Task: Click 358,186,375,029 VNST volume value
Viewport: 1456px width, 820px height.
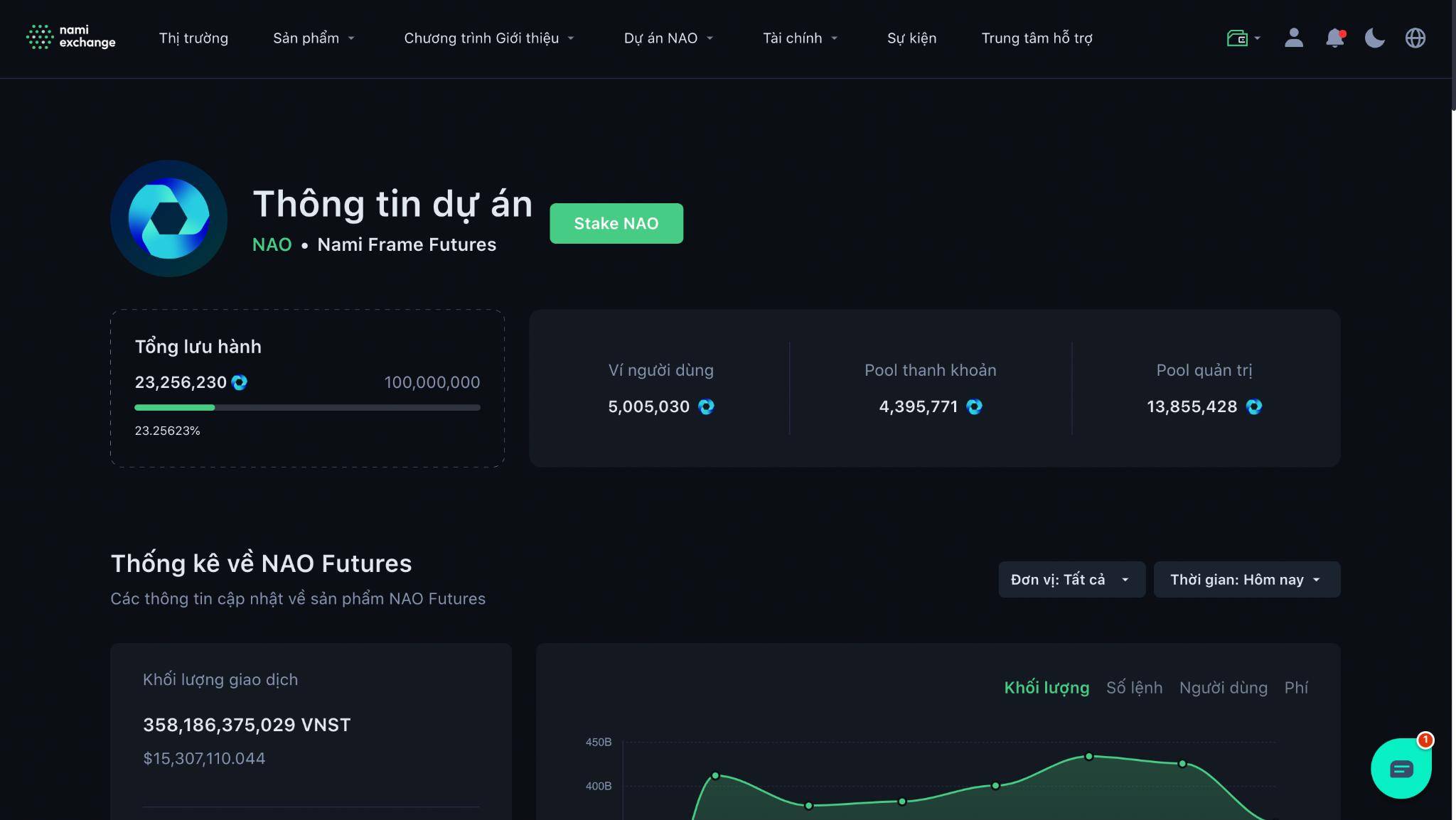Action: (x=247, y=725)
